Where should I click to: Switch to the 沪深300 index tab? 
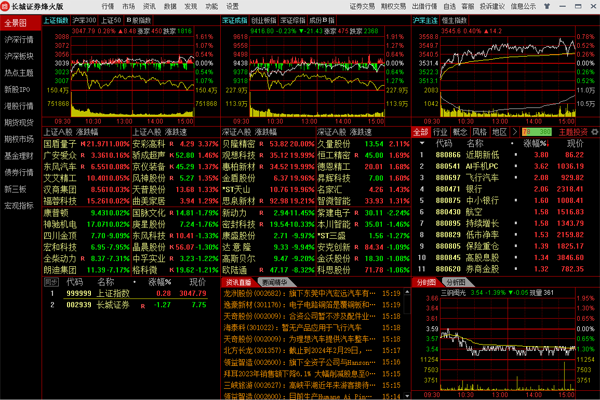[x=84, y=20]
